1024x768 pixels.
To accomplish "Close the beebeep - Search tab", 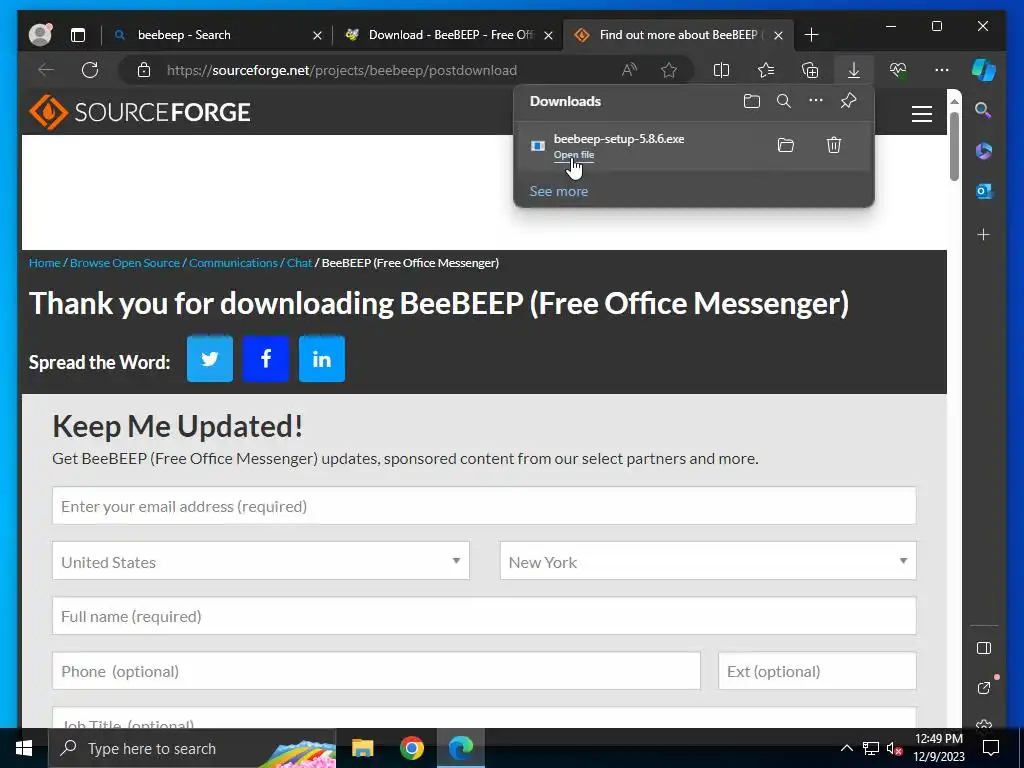I will 317,35.
